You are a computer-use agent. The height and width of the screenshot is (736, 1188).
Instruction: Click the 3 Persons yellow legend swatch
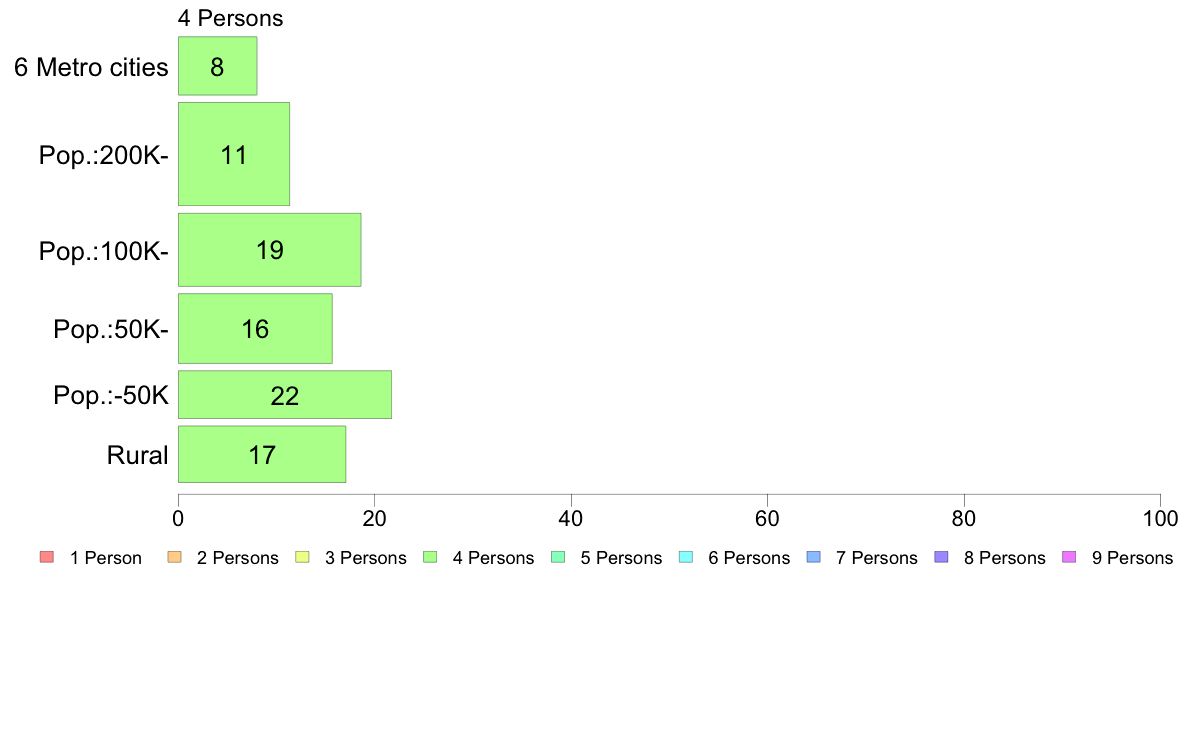coord(302,557)
